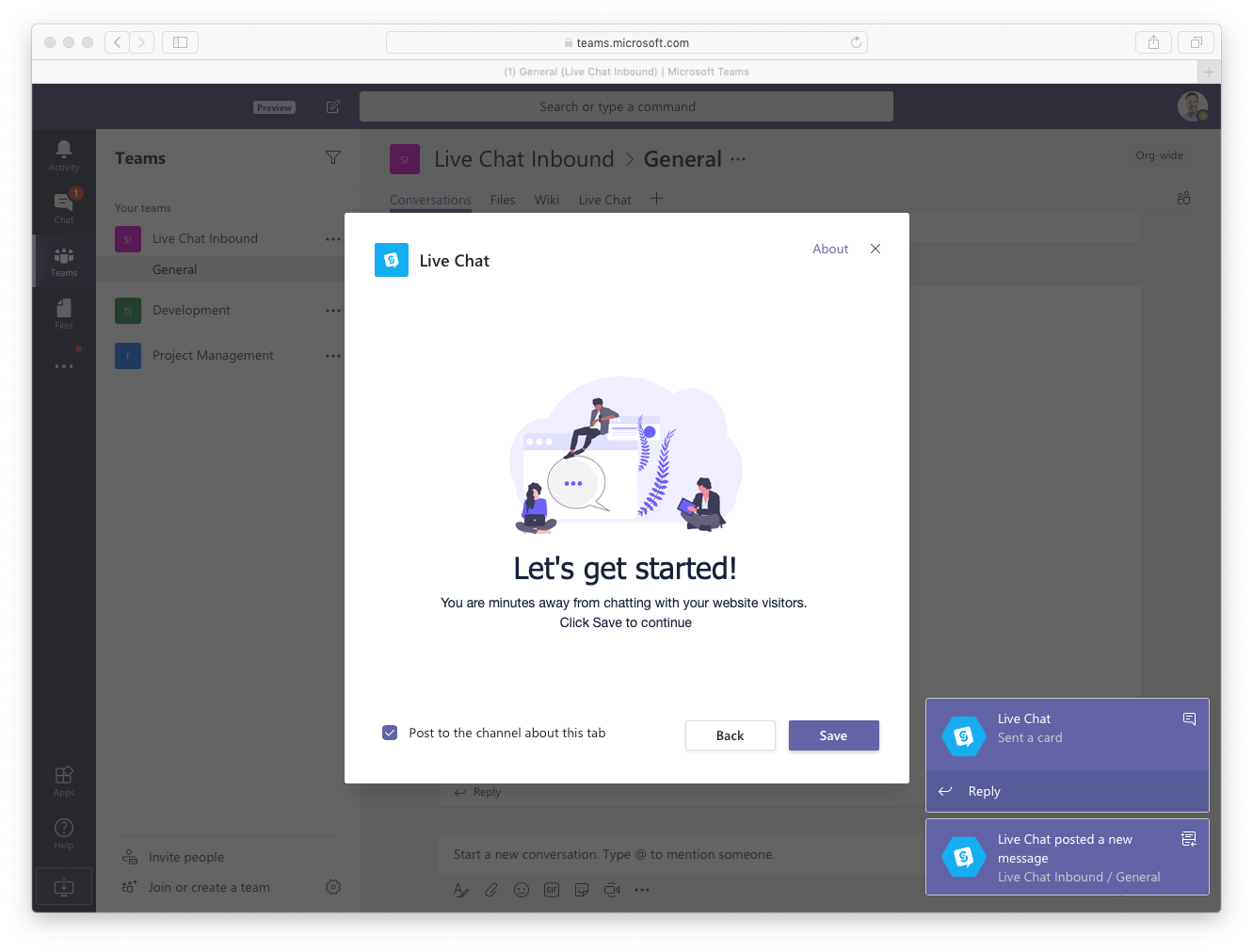Open more apps ellipsis in left rail

click(x=64, y=366)
